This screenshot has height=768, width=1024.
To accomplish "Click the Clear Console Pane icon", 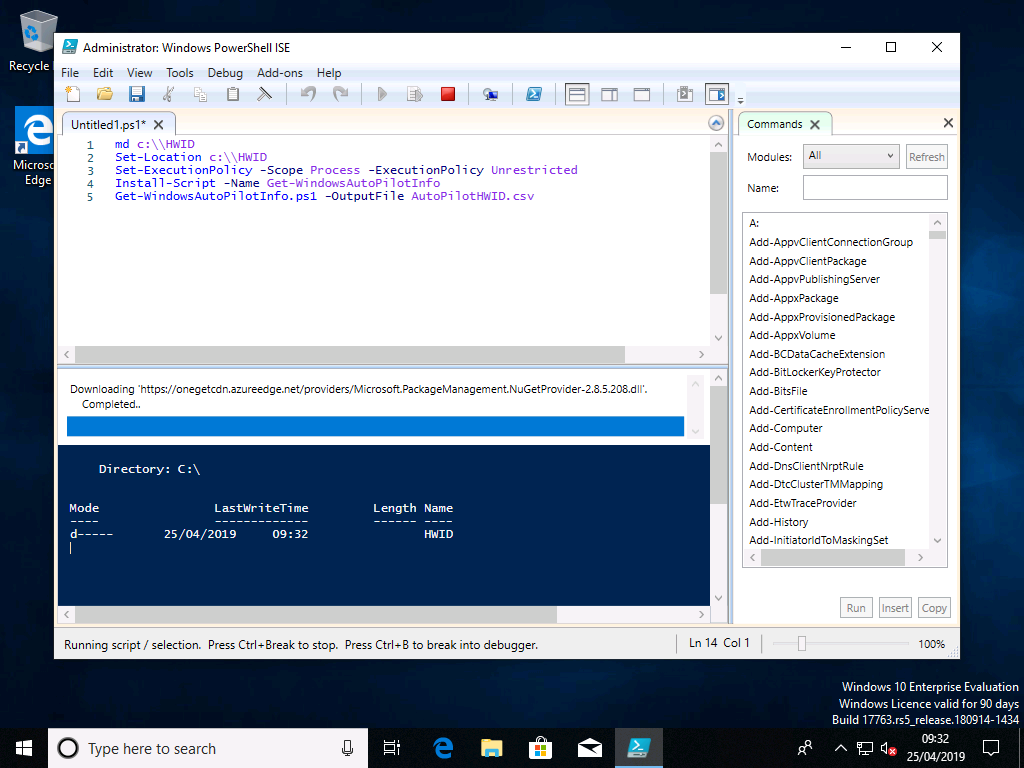I will click(x=264, y=94).
